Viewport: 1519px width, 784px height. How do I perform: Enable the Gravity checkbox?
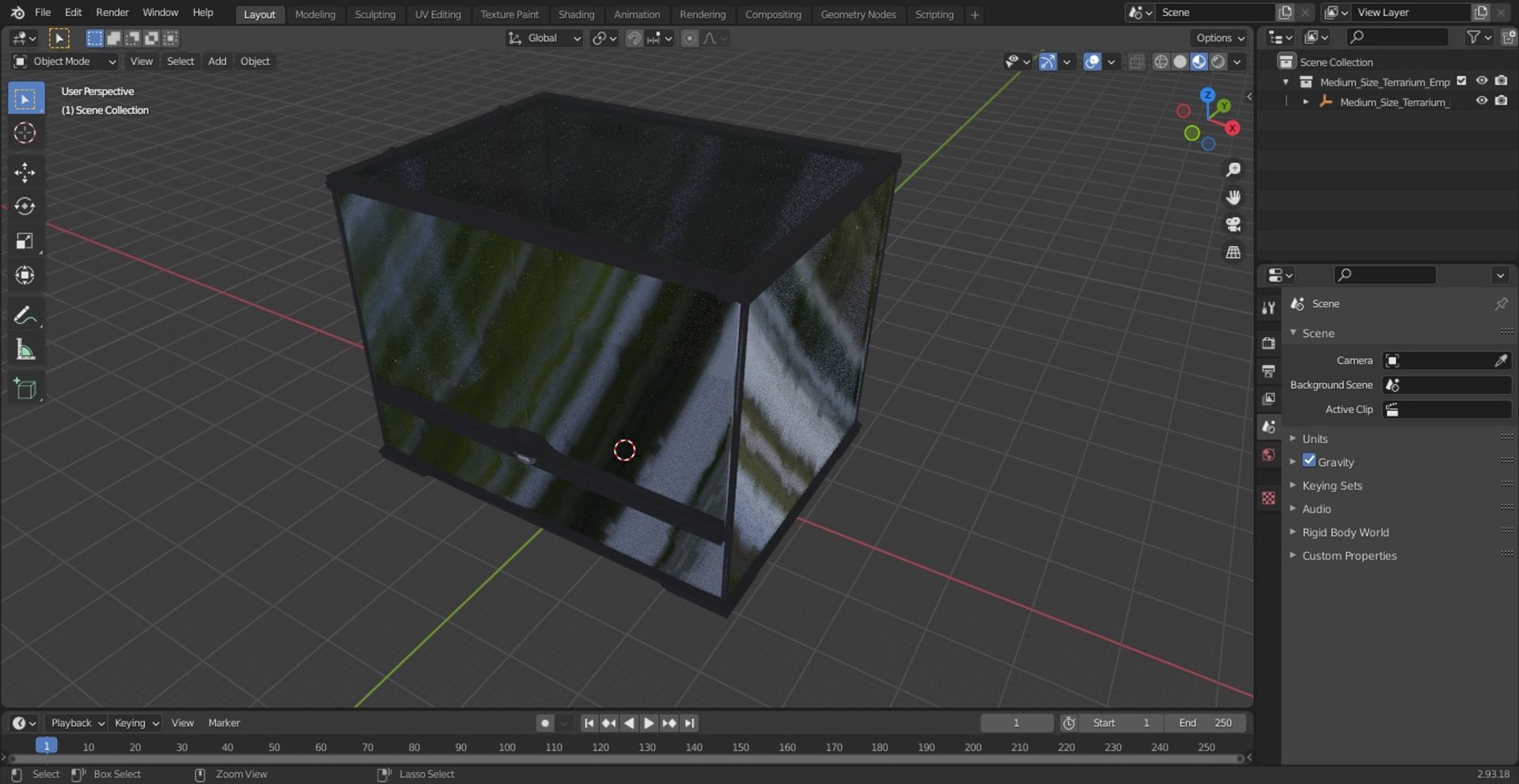pyautogui.click(x=1309, y=460)
